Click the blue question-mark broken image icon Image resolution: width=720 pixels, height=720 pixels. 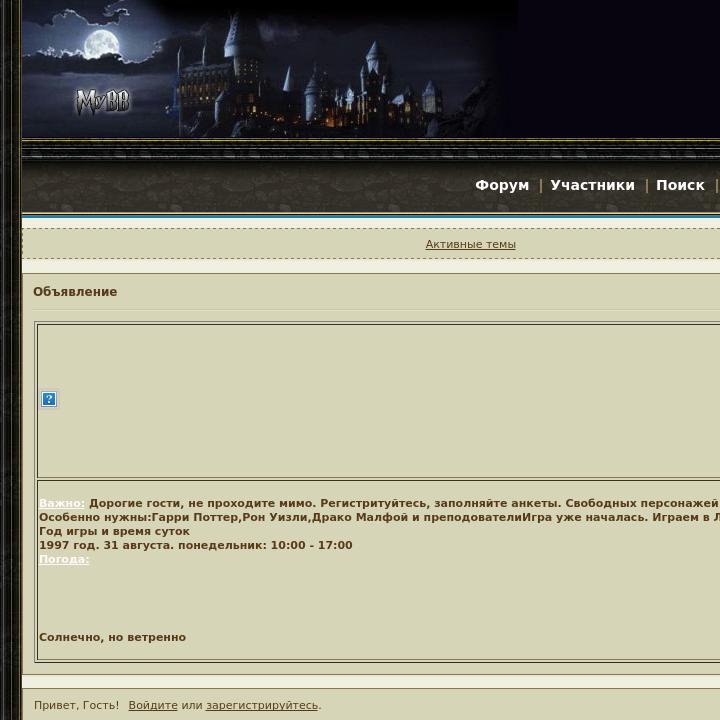pyautogui.click(x=49, y=399)
